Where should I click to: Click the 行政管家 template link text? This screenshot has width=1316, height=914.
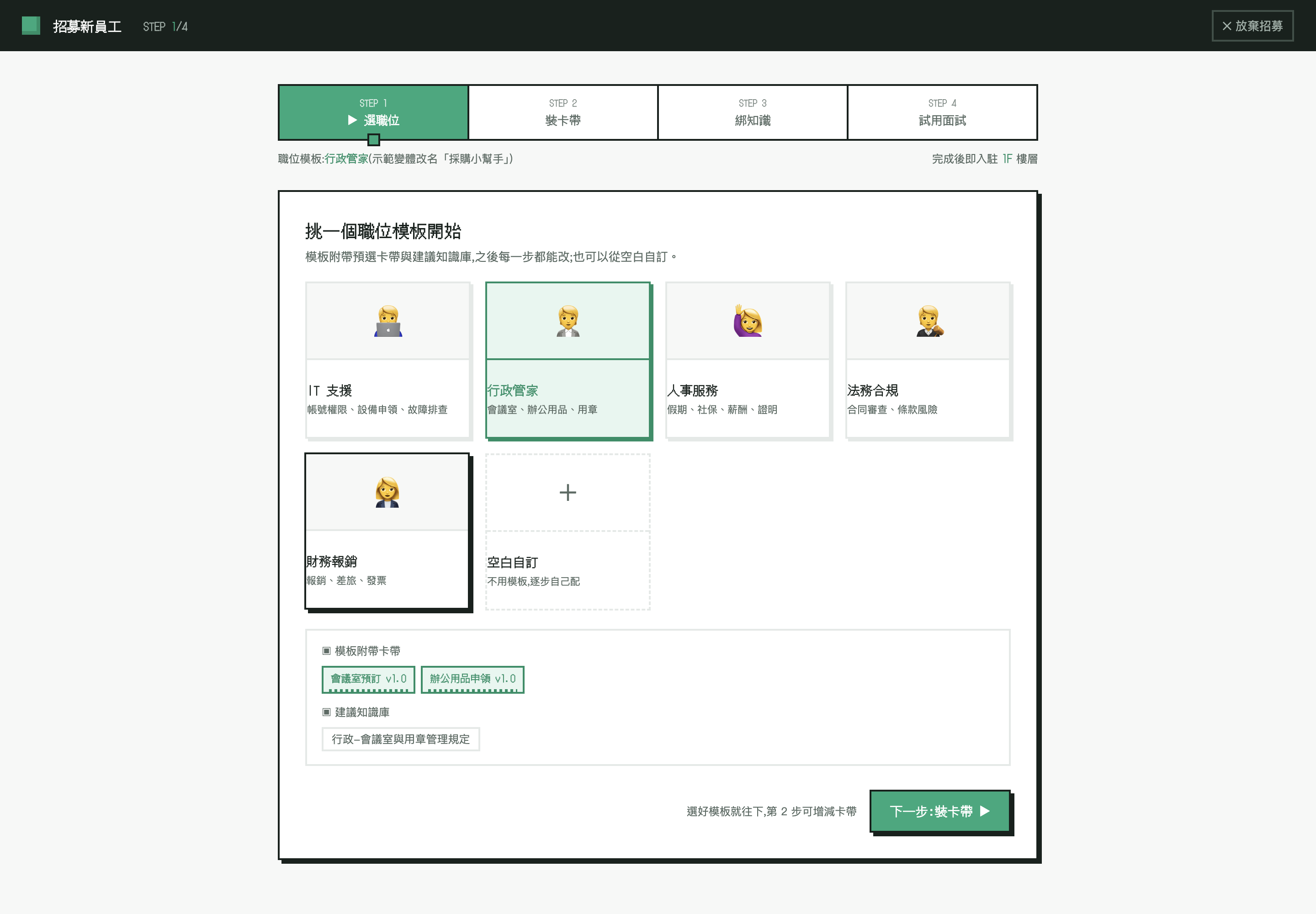point(346,159)
